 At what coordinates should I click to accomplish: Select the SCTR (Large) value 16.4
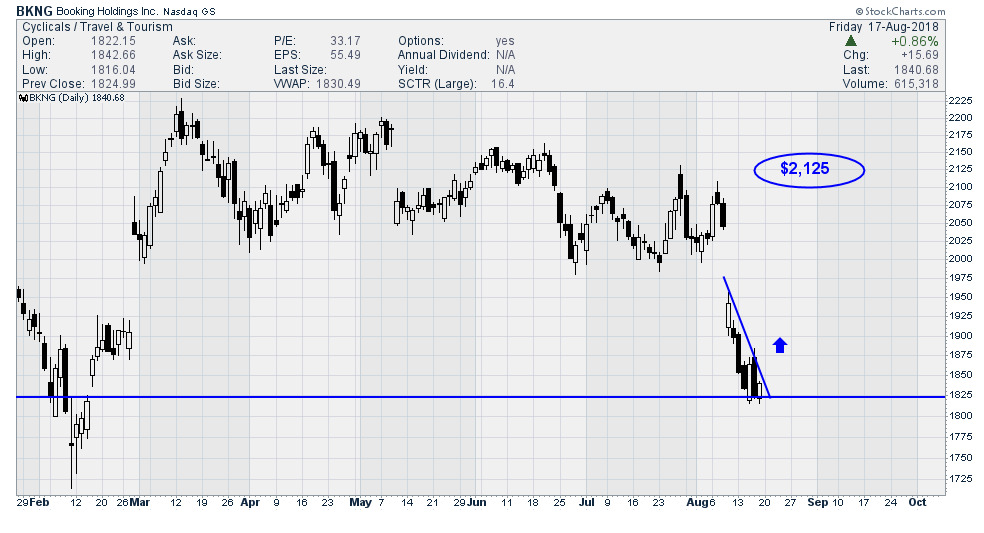[x=503, y=84]
